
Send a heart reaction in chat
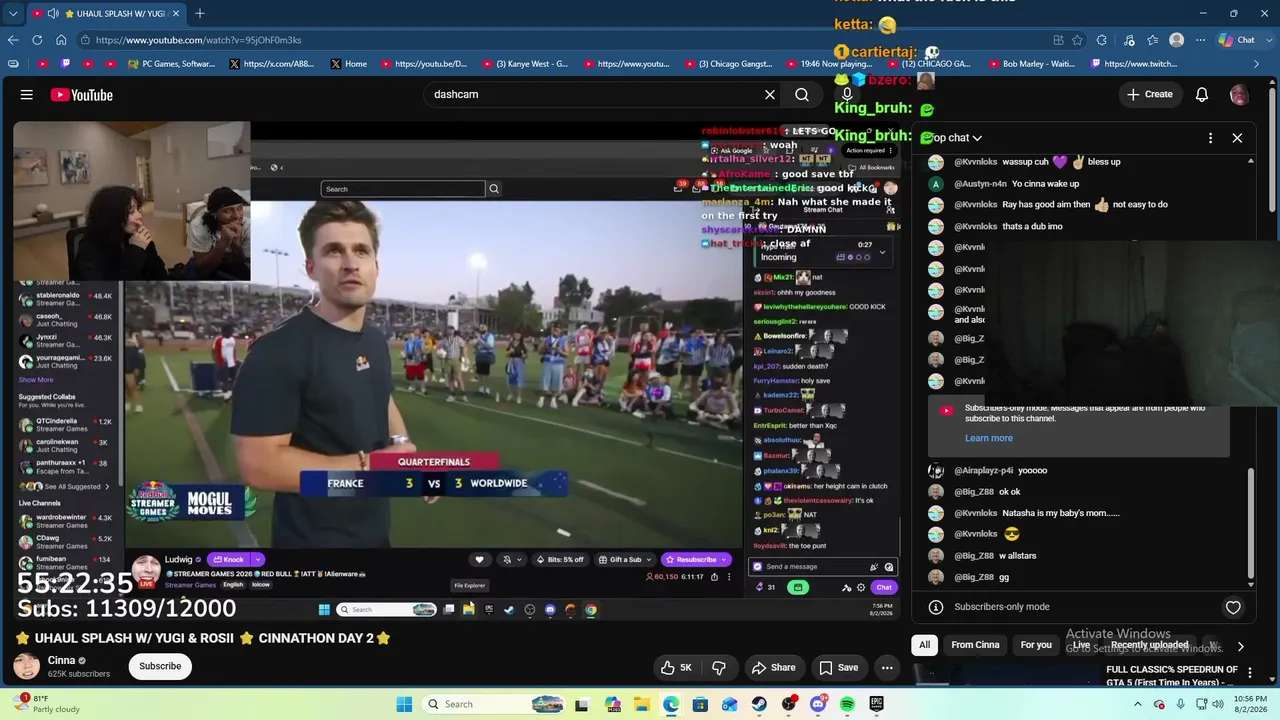(x=1233, y=607)
